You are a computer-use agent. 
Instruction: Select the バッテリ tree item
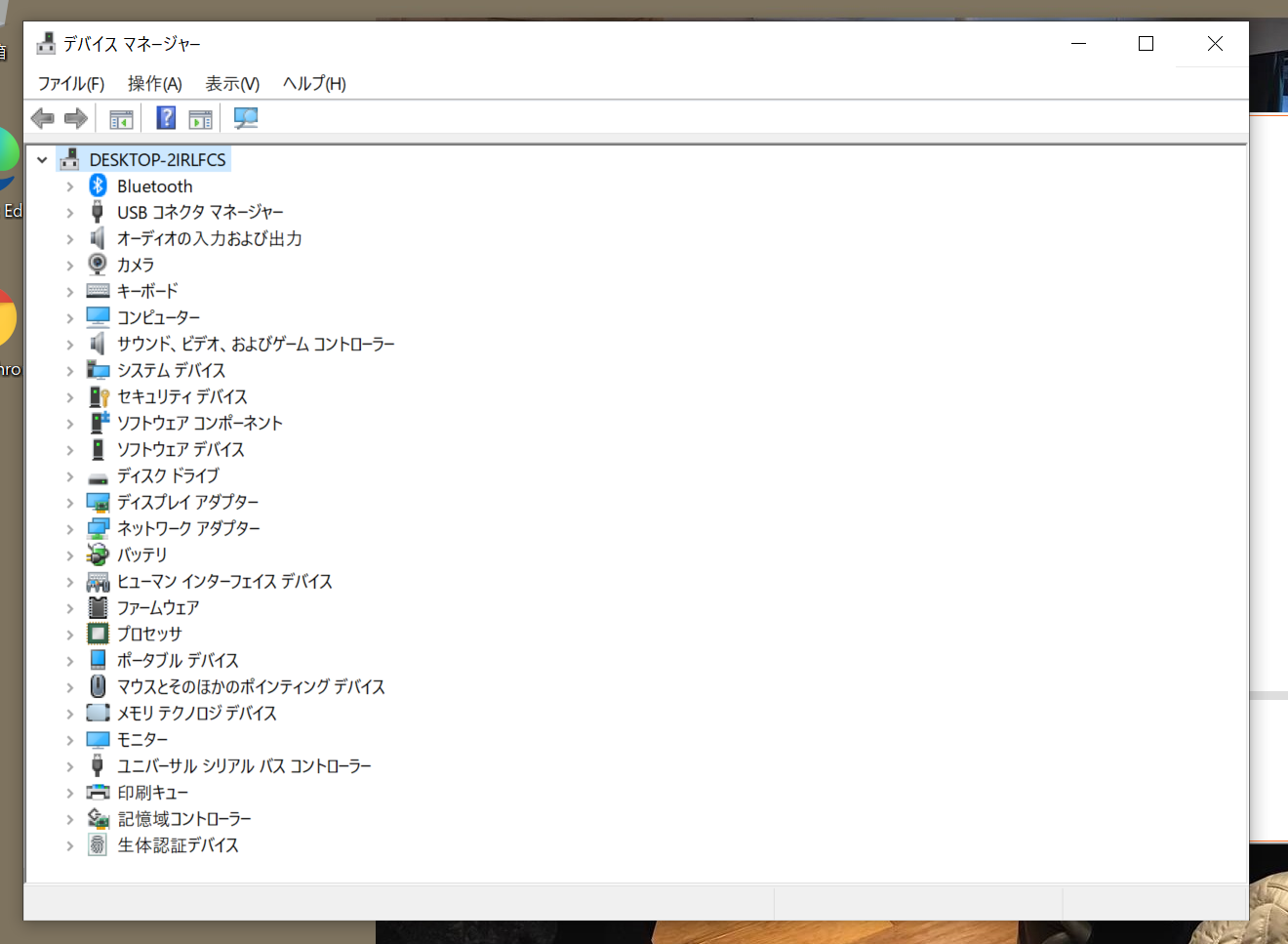point(142,555)
